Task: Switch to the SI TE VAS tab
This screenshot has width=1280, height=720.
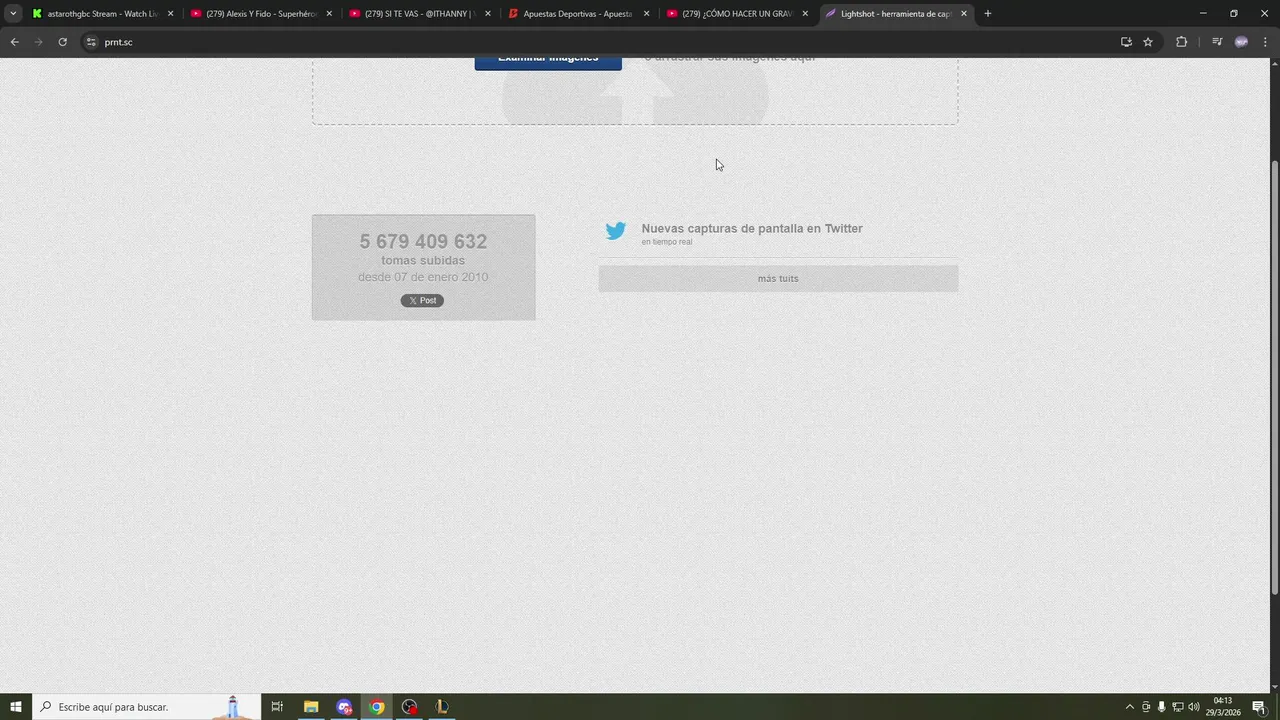Action: [x=421, y=14]
